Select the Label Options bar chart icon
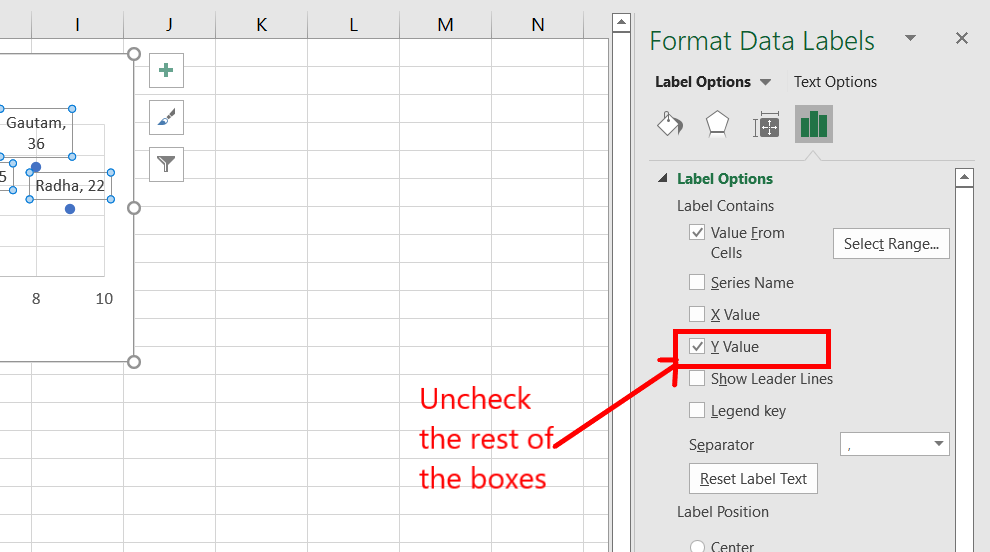Screen dimensions: 990x552 click(813, 124)
